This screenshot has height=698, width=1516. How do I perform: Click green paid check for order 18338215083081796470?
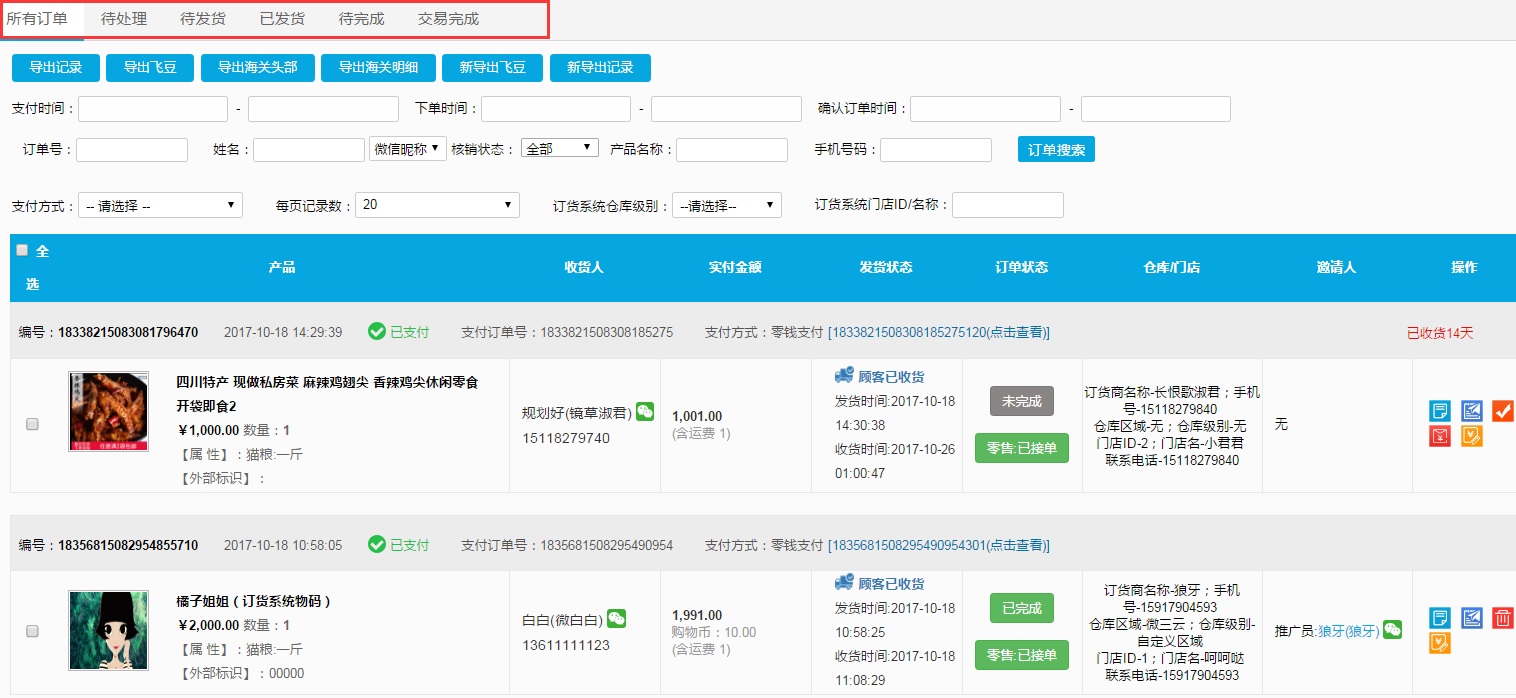click(377, 331)
